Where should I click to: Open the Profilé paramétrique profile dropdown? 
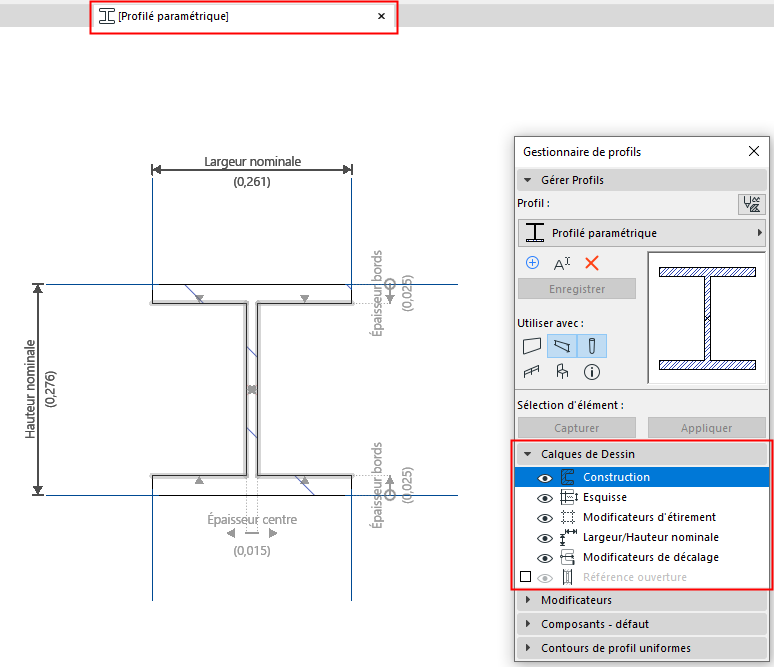(642, 233)
